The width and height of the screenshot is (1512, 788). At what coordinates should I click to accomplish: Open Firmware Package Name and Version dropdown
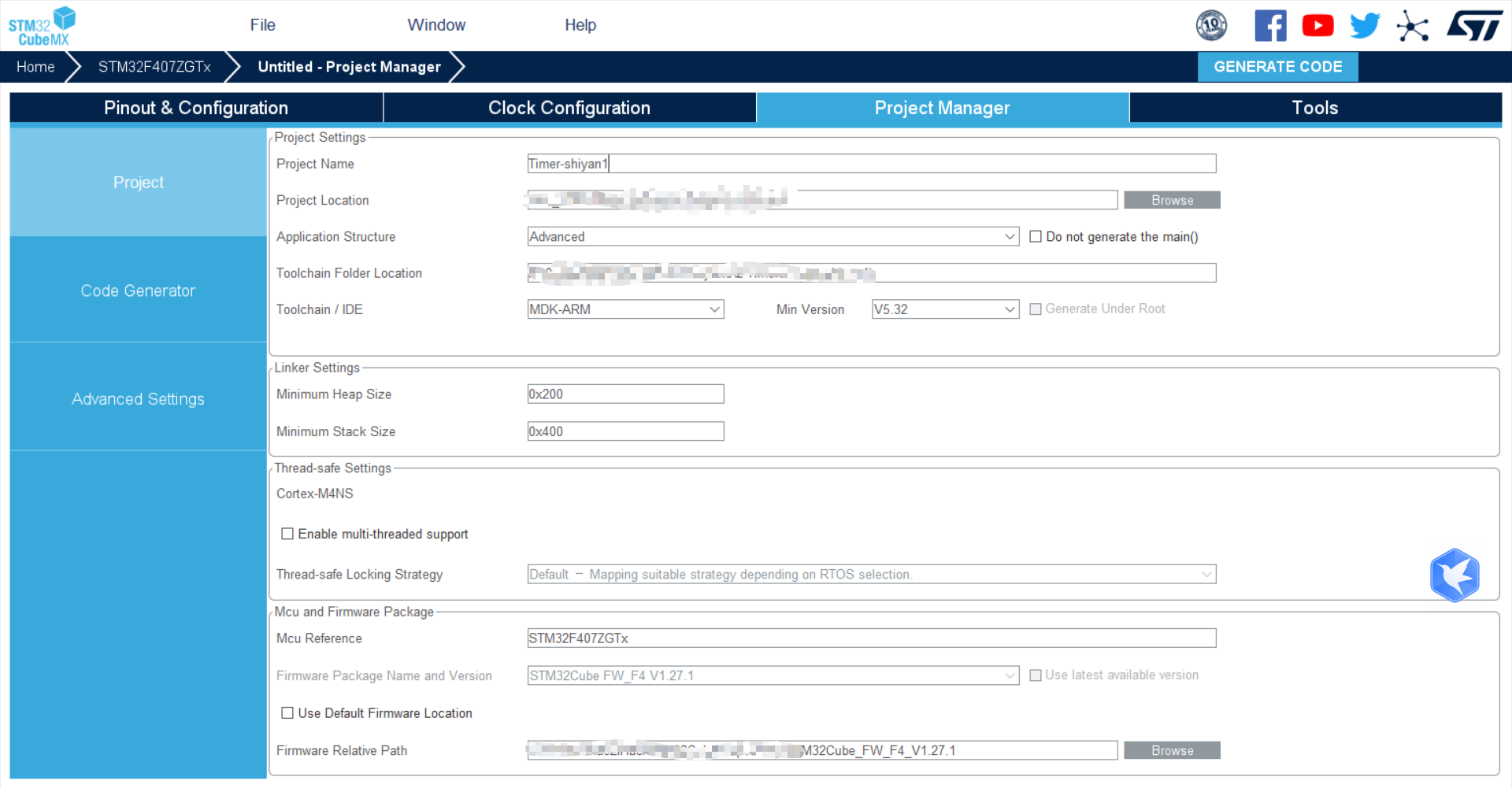773,675
